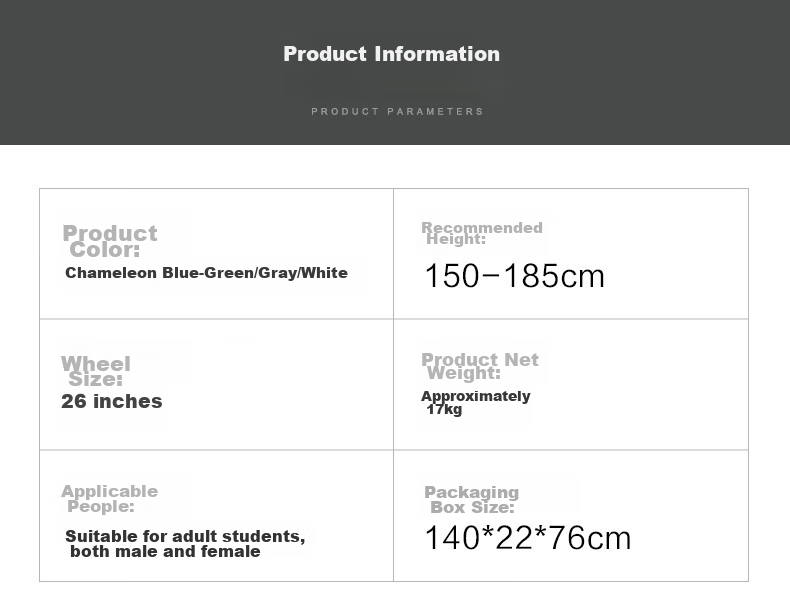The width and height of the screenshot is (790, 615).
Task: Click Chameleon Blue-Green/Gray/White text
Action: tap(206, 272)
